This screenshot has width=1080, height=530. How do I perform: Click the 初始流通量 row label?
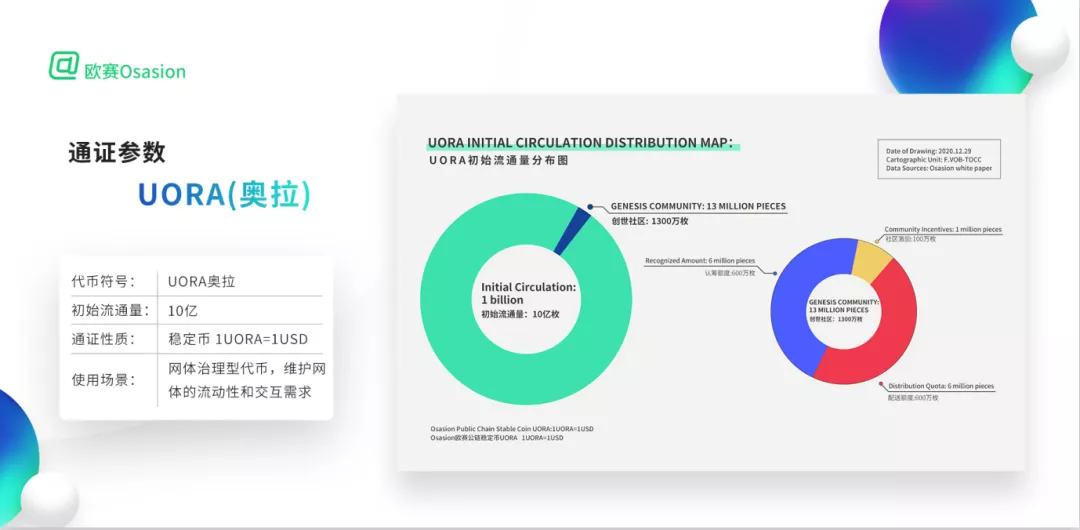pos(110,310)
